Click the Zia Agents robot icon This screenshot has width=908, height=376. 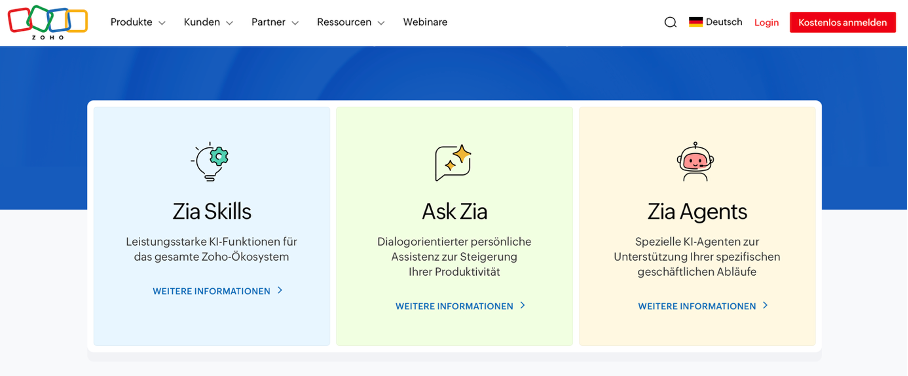point(695,161)
